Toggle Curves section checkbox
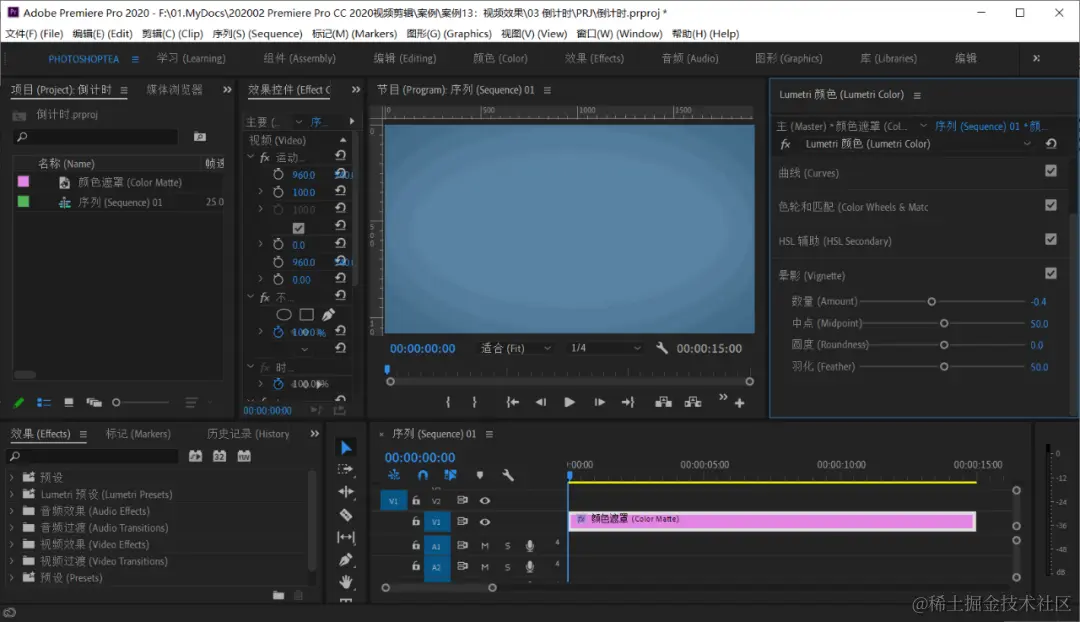 (1050, 171)
